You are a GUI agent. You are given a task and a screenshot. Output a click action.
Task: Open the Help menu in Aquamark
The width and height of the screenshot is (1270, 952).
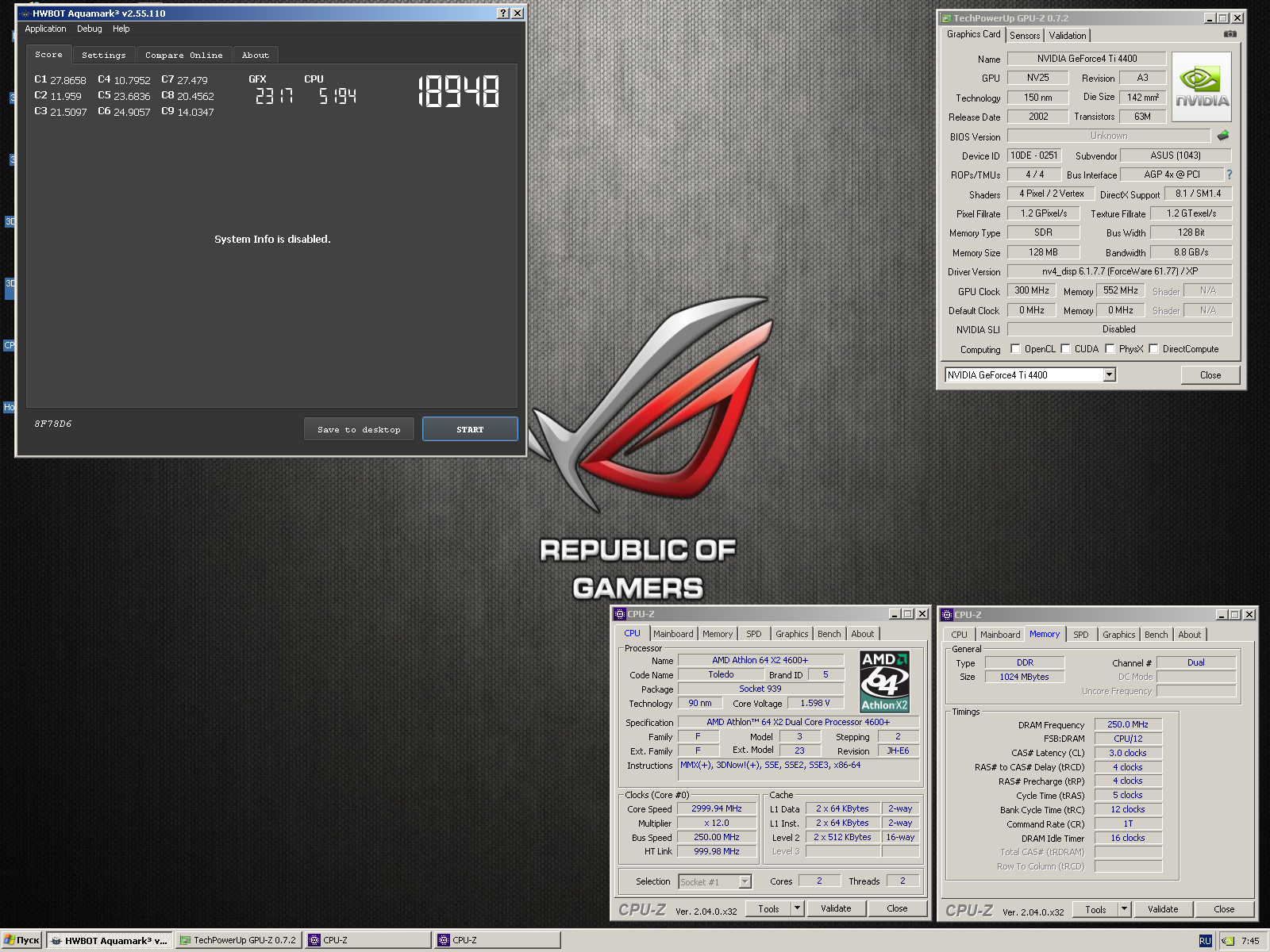[x=121, y=29]
